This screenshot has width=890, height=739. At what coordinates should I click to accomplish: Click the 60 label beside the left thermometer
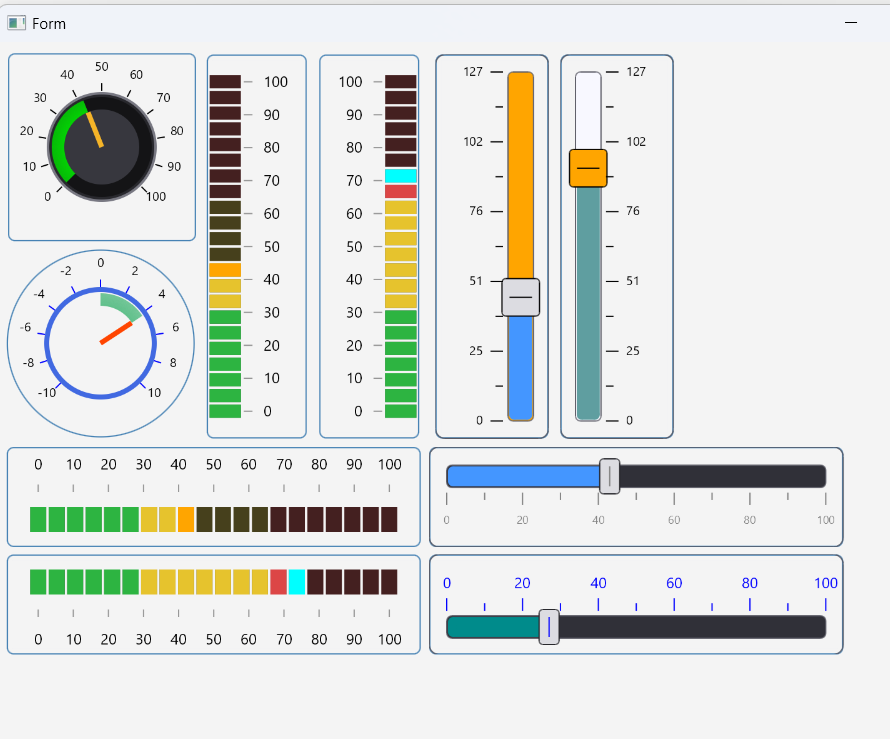[271, 213]
